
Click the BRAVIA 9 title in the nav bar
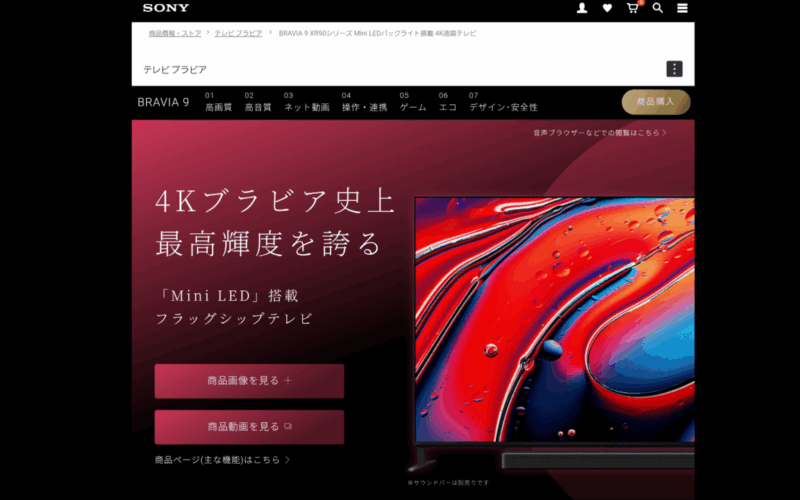(x=163, y=102)
